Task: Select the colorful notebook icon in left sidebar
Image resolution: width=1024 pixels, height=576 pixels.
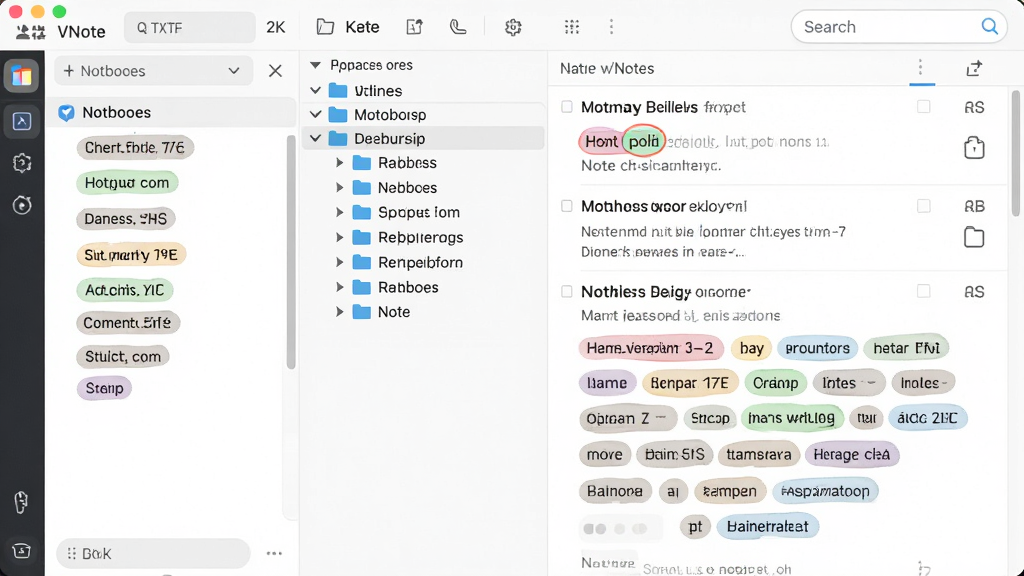Action: click(22, 76)
